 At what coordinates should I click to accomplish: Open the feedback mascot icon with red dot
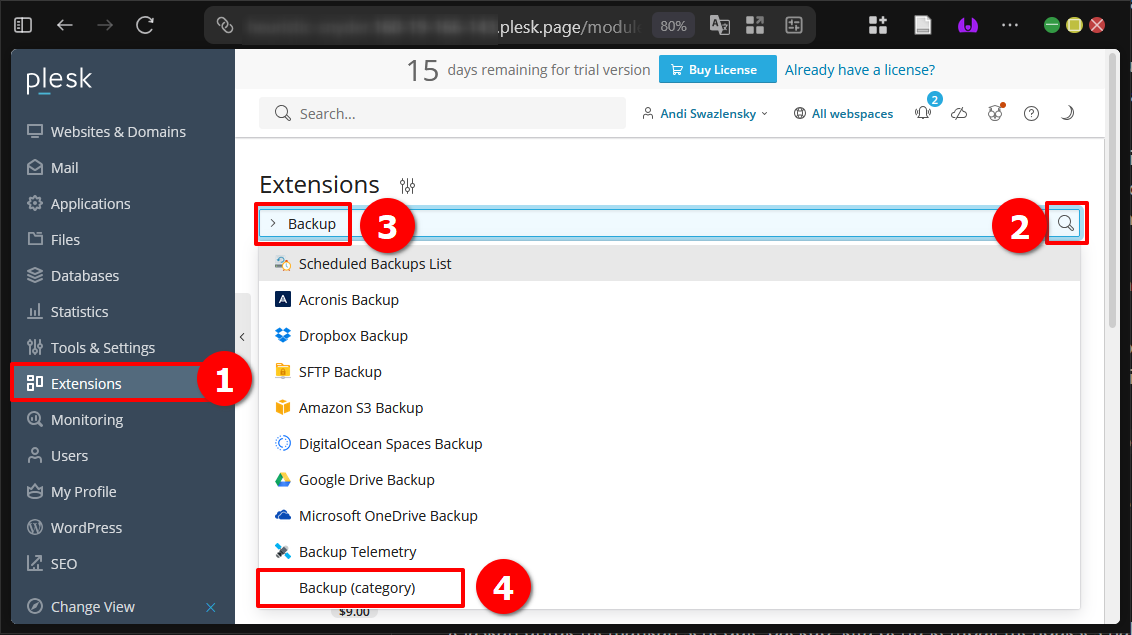995,113
